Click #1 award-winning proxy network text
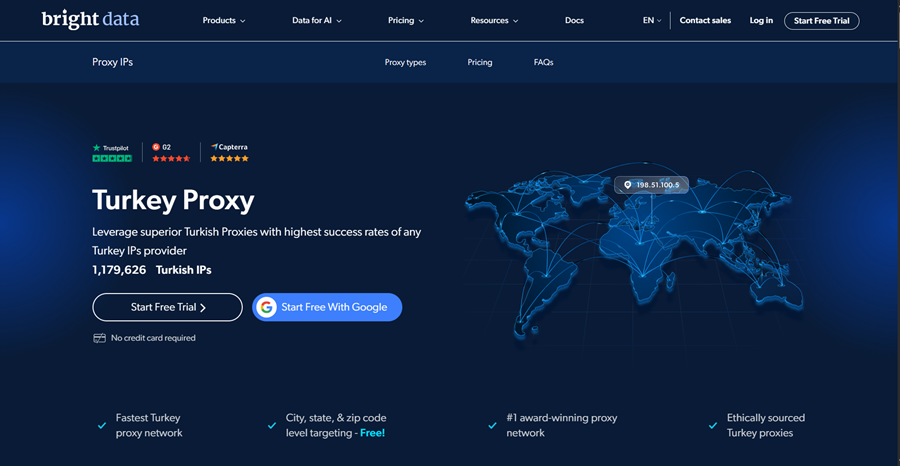900x466 pixels. pyautogui.click(x=561, y=425)
